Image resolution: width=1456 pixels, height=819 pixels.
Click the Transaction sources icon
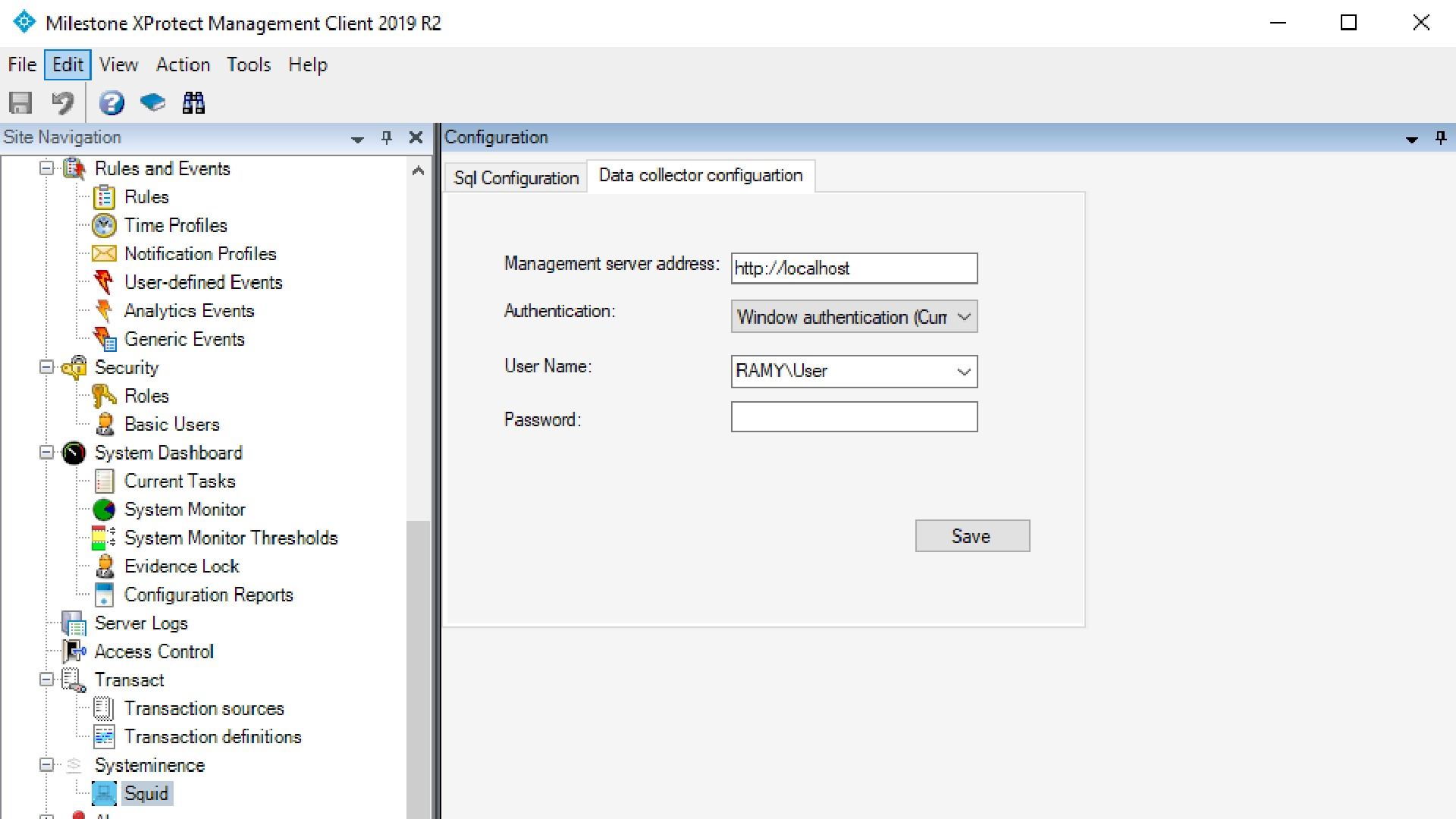(x=104, y=708)
